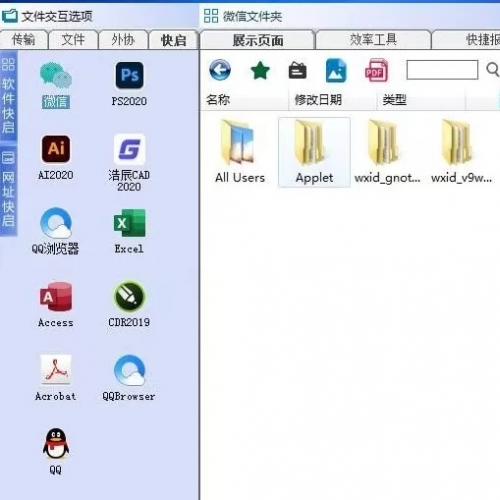Select the Applet folder
This screenshot has height=500, width=500.
tap(314, 152)
